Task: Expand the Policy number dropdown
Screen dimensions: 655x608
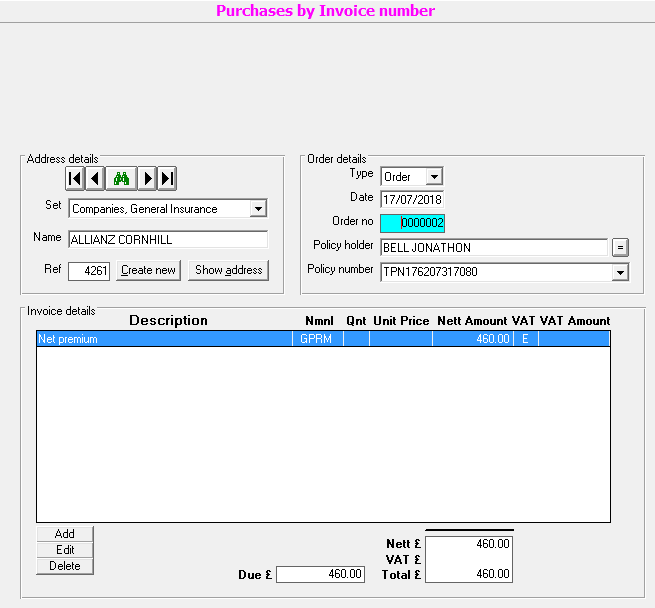Action: coord(620,272)
